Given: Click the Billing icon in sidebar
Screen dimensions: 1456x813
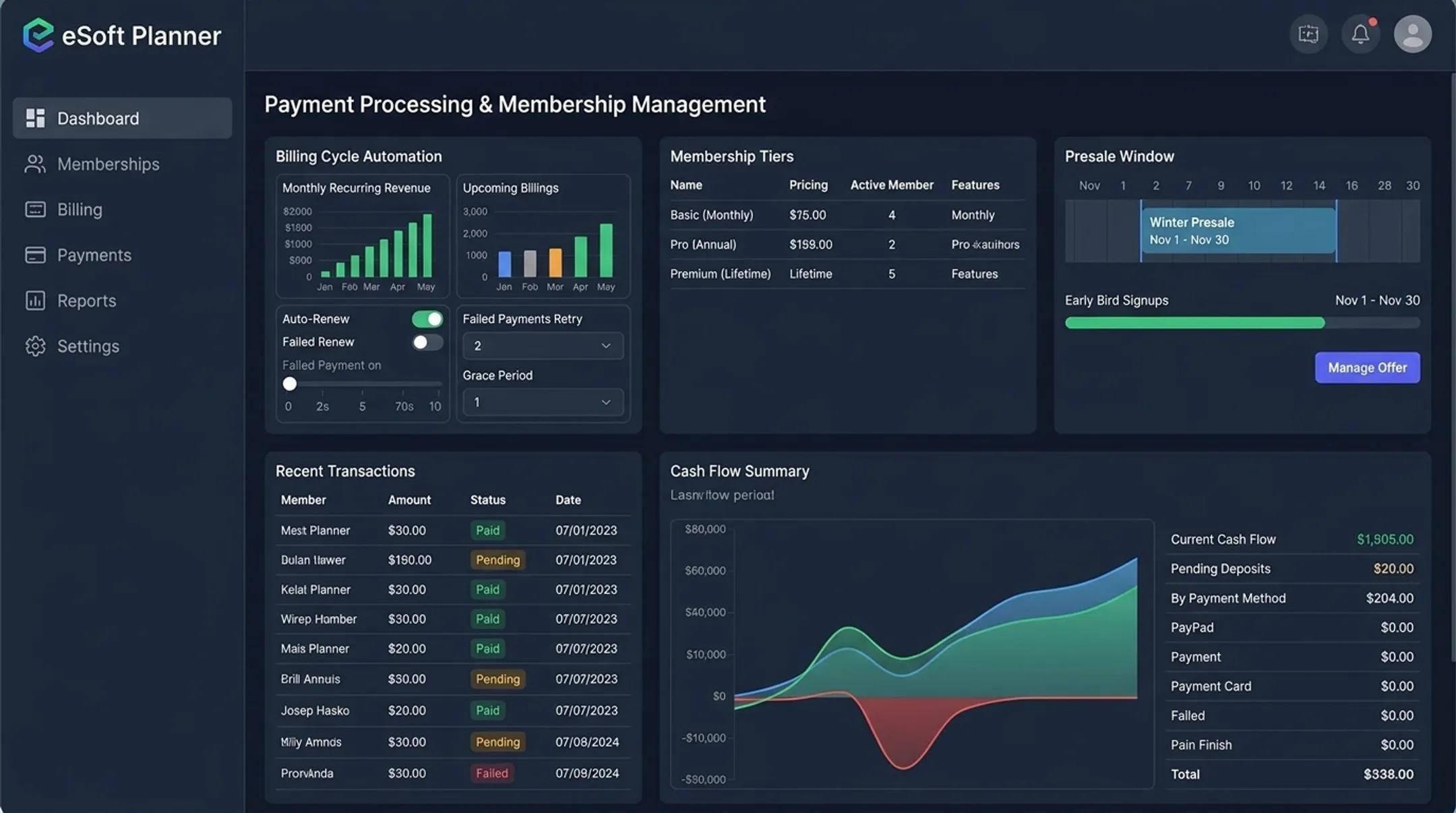Looking at the screenshot, I should (35, 210).
